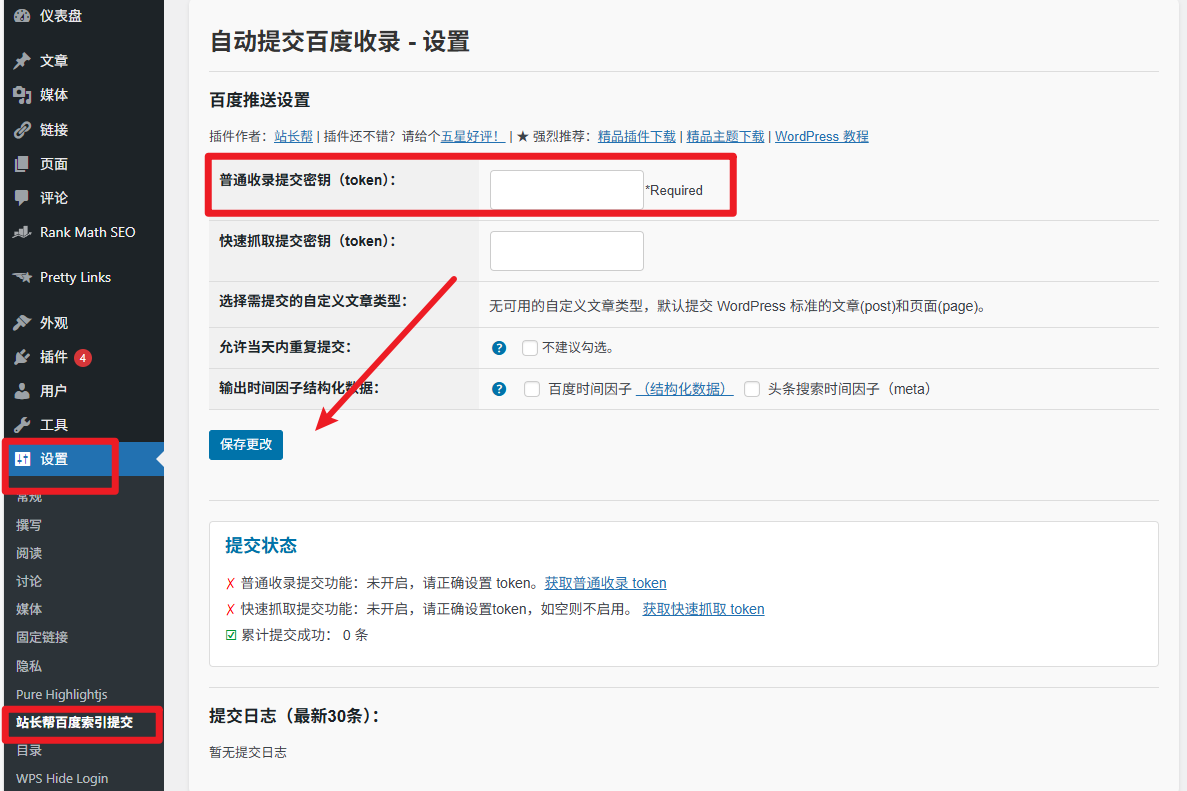
Task: Open the (结构化数据) link
Action: click(684, 389)
